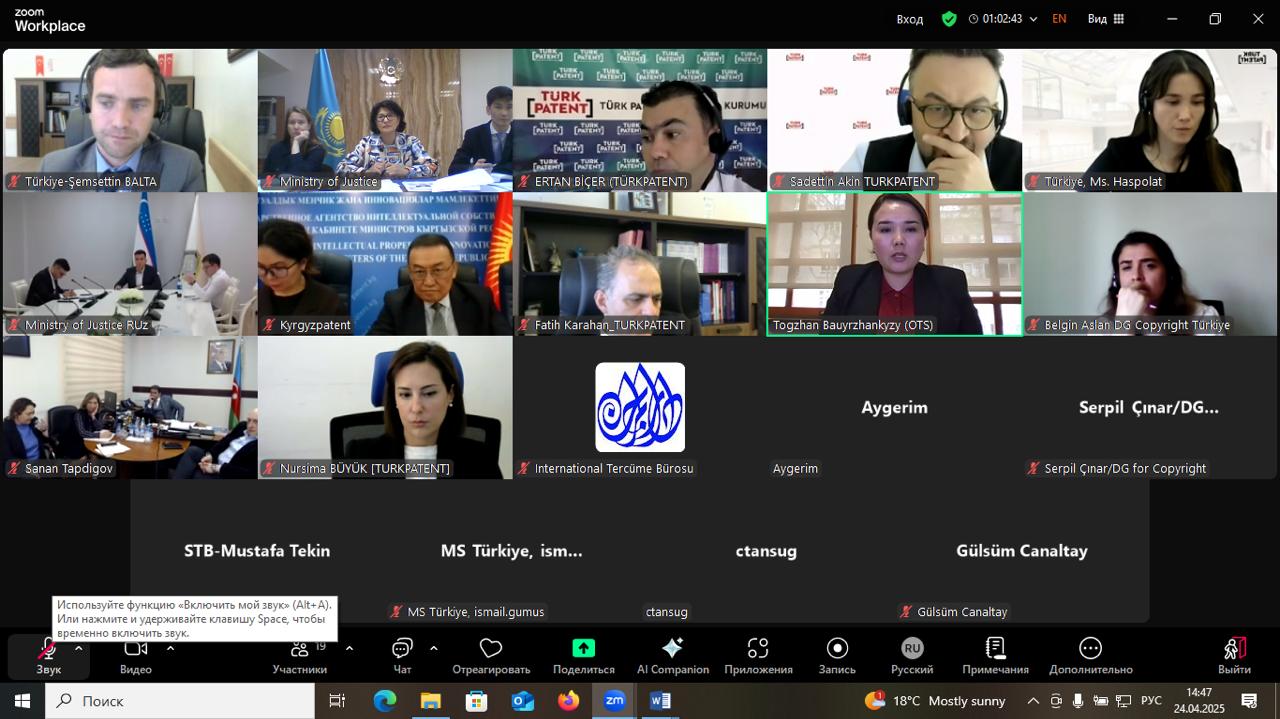Select Fatih Karahan_TURKPATENT video tile
The image size is (1280, 719).
[x=640, y=264]
